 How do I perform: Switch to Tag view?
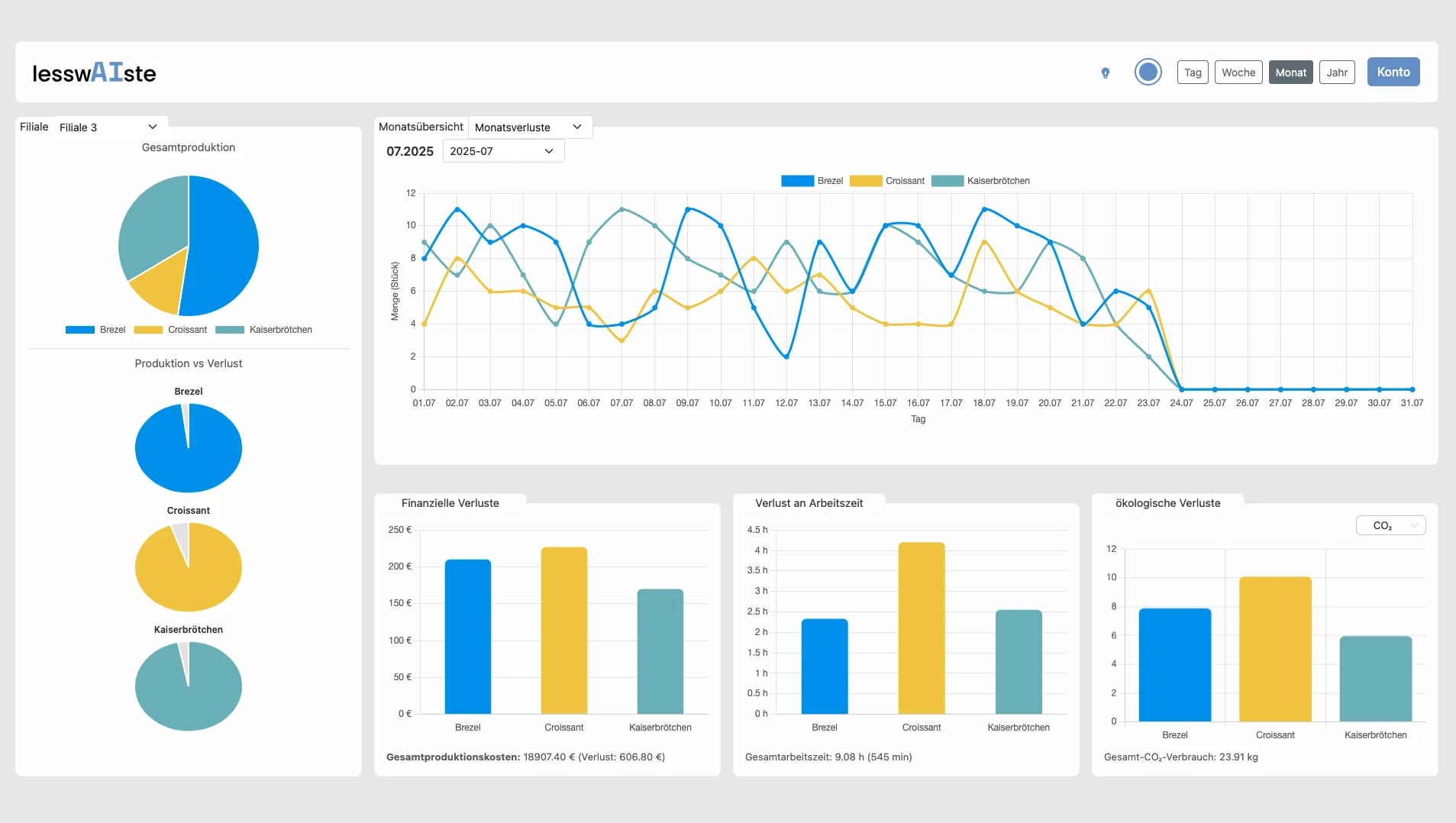(x=1192, y=72)
